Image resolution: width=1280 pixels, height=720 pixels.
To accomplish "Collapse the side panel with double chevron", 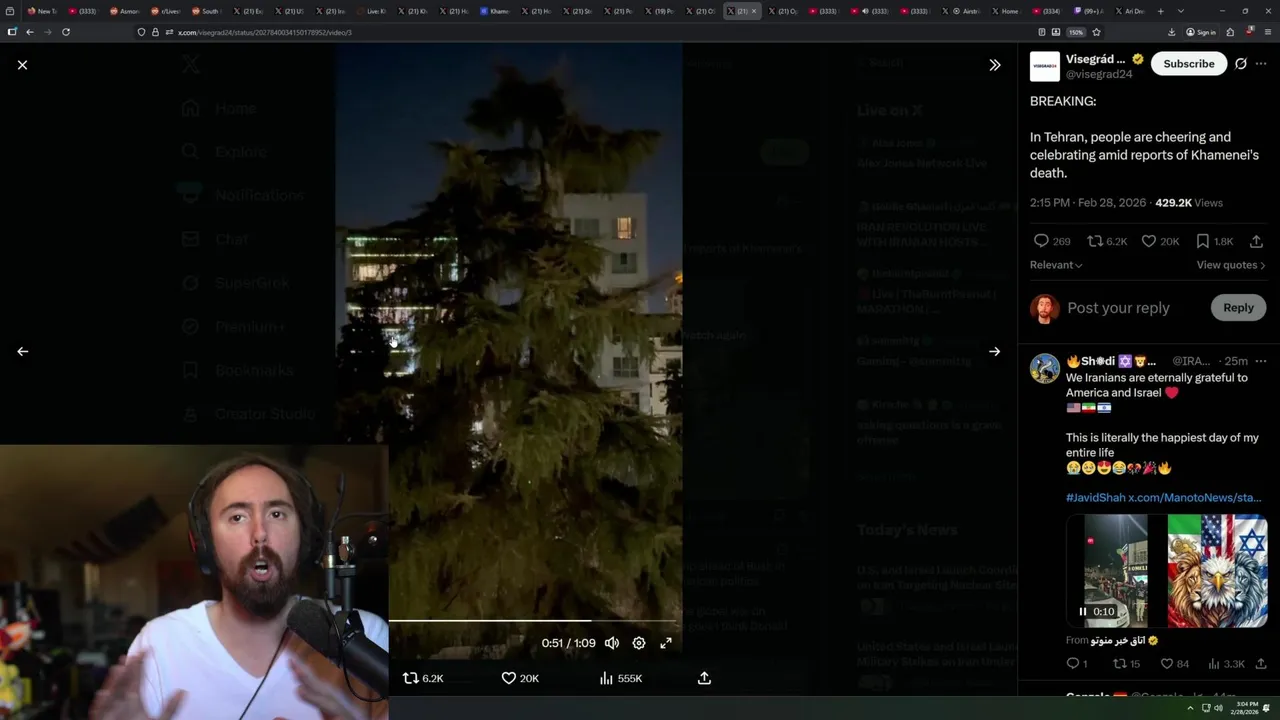I will pyautogui.click(x=994, y=64).
